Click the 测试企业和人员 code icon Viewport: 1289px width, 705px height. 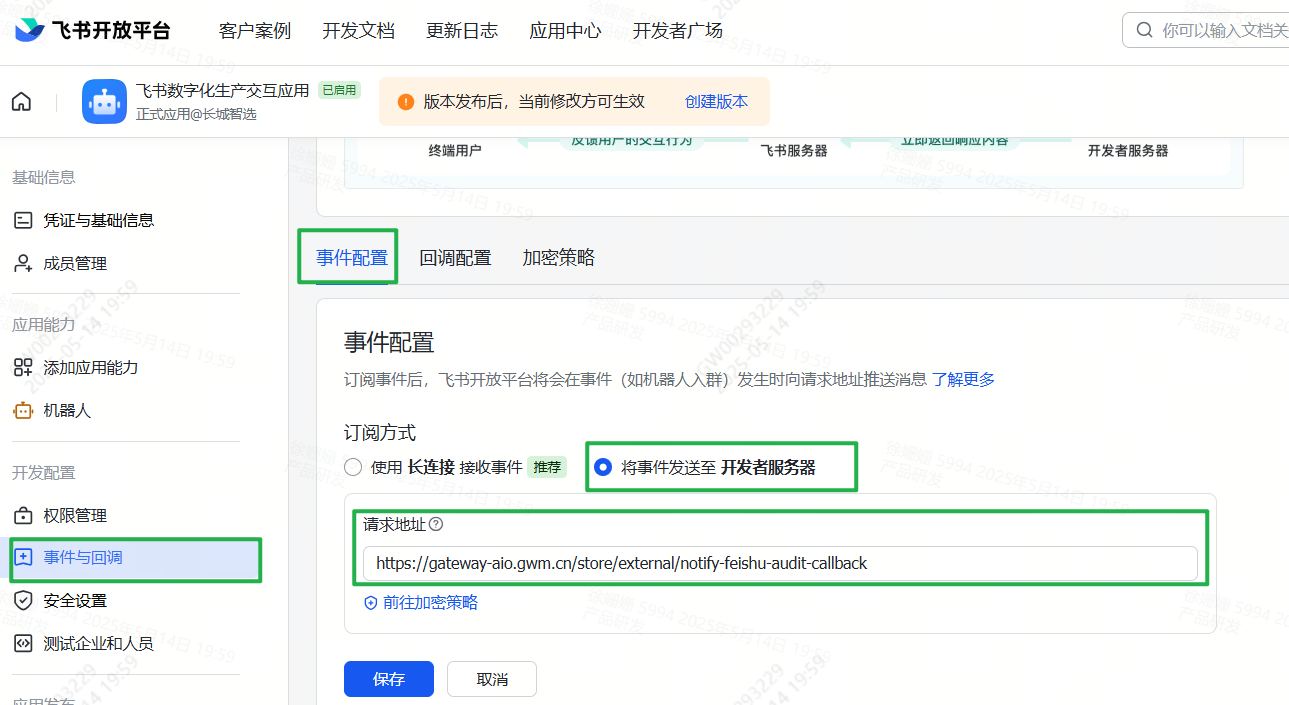(23, 643)
